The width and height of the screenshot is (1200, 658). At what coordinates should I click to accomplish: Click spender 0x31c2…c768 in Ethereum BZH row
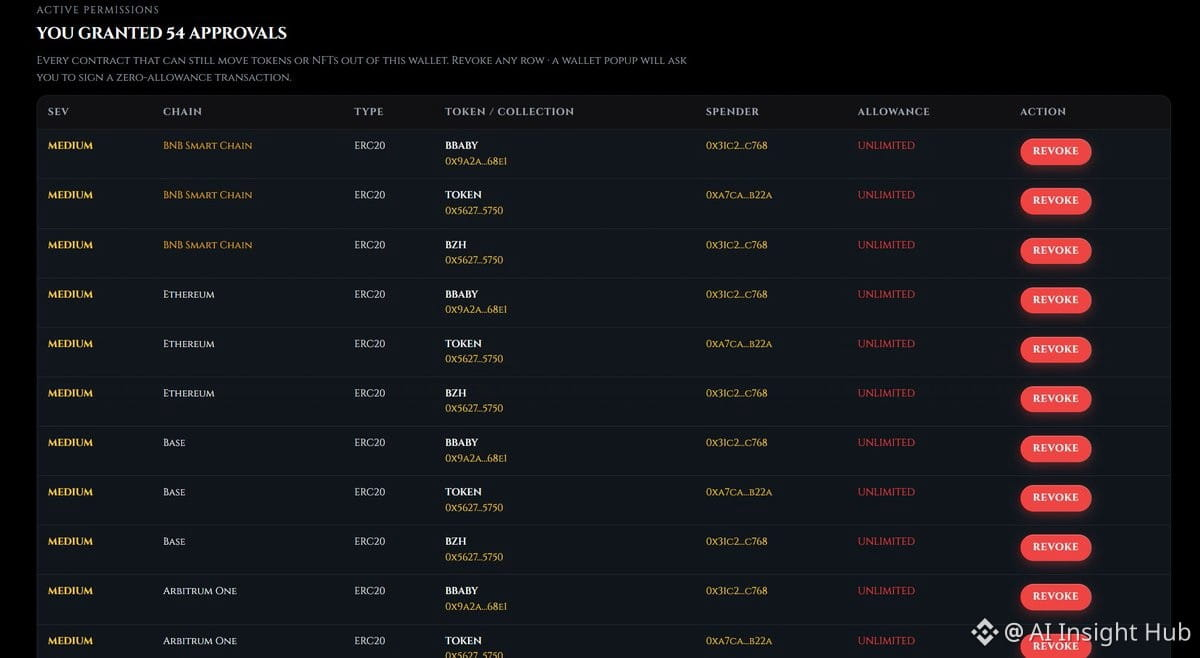click(737, 394)
